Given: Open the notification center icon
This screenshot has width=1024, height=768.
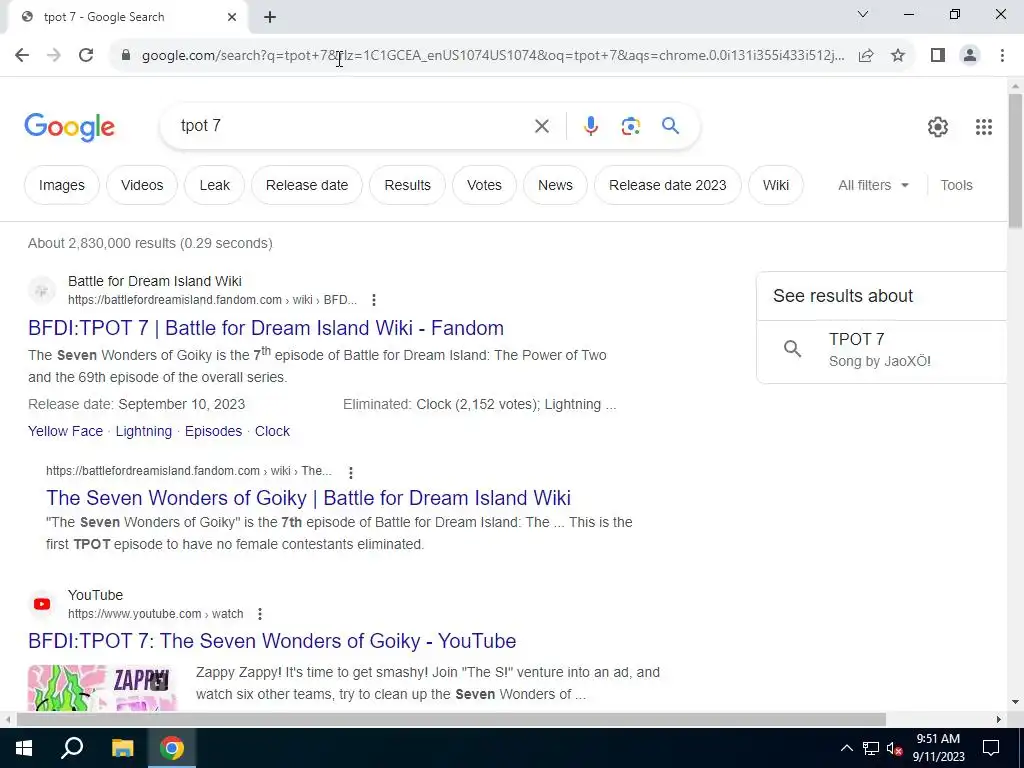Looking at the screenshot, I should [991, 748].
